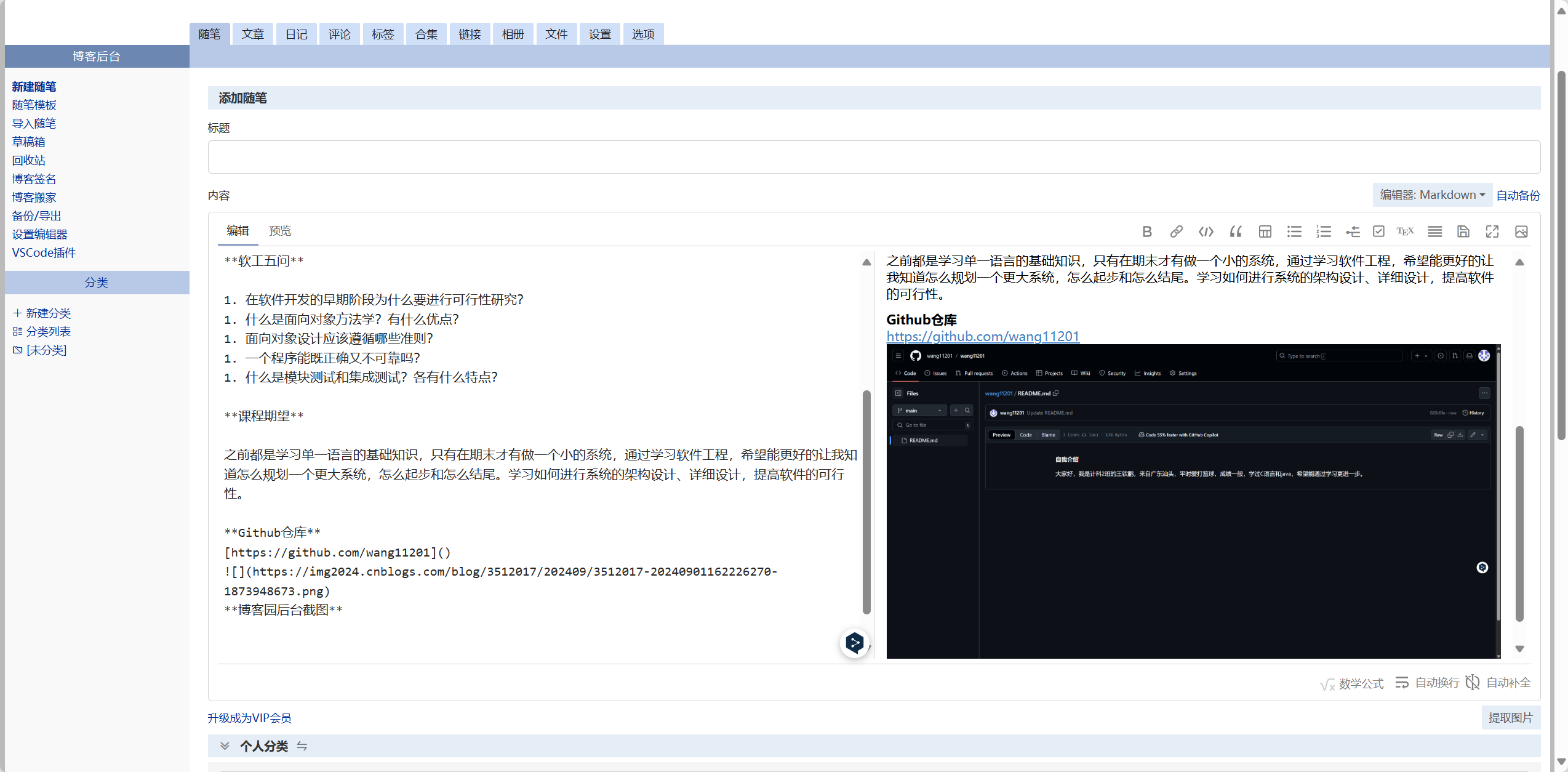The width and height of the screenshot is (1568, 772).
Task: Collapse the 个人分类 section chevron
Action: point(225,746)
